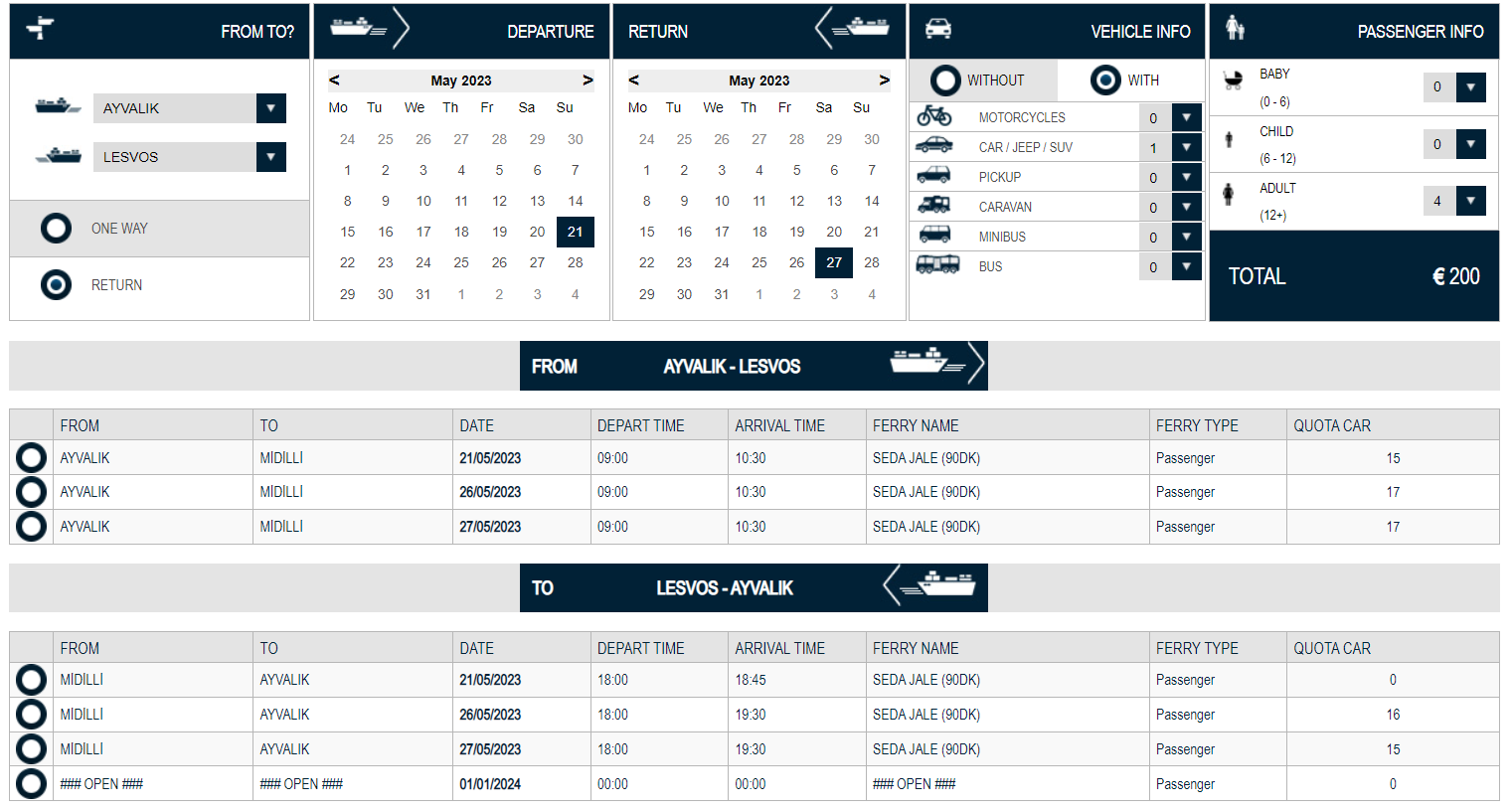Click the caravan vehicle icon
Viewport: 1512px width, 811px height.
(933, 206)
